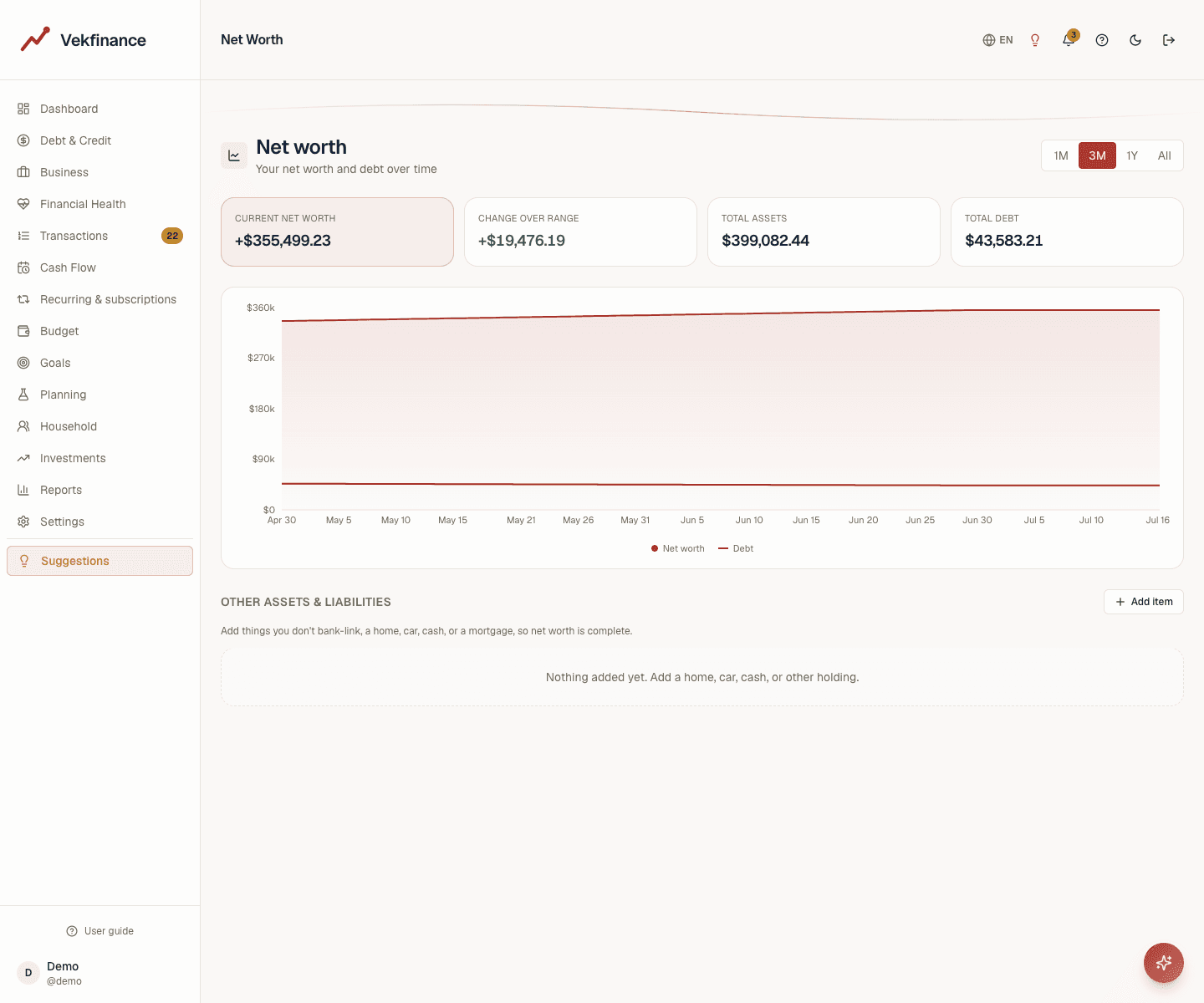Click the 22 badge on Transactions

pyautogui.click(x=172, y=236)
